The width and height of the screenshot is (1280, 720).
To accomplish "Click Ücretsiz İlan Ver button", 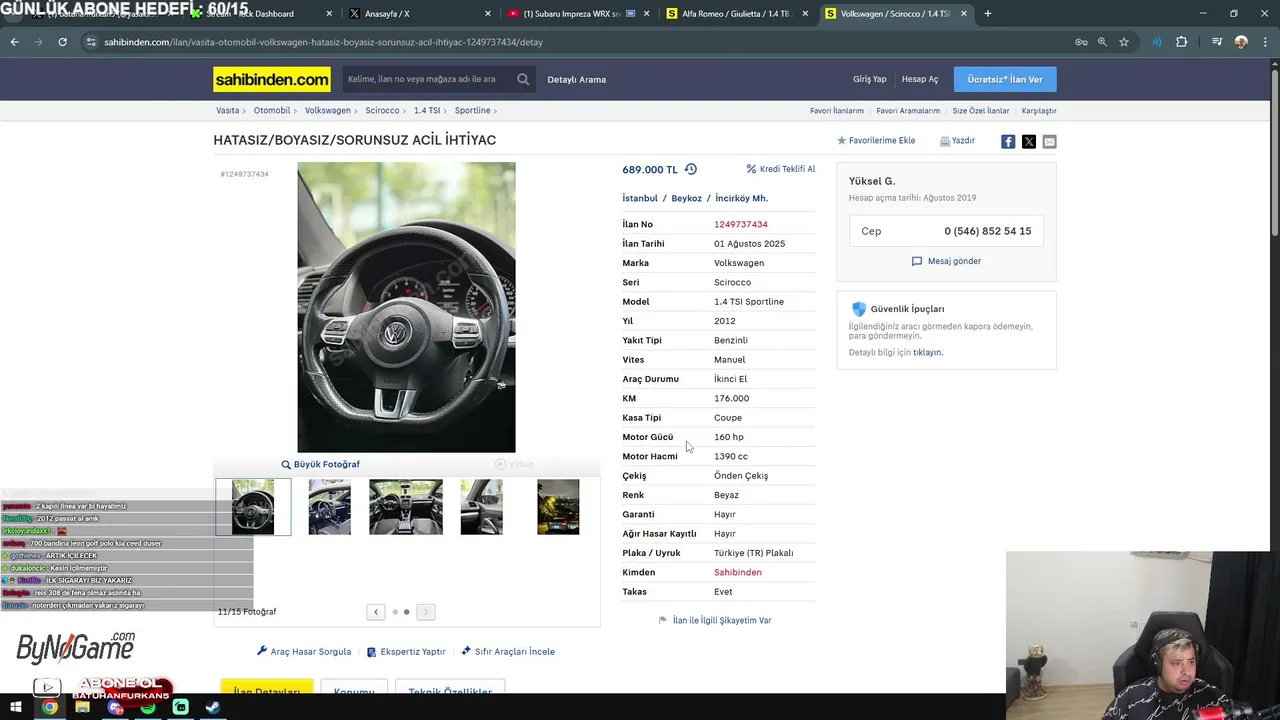I will pos(1005,79).
